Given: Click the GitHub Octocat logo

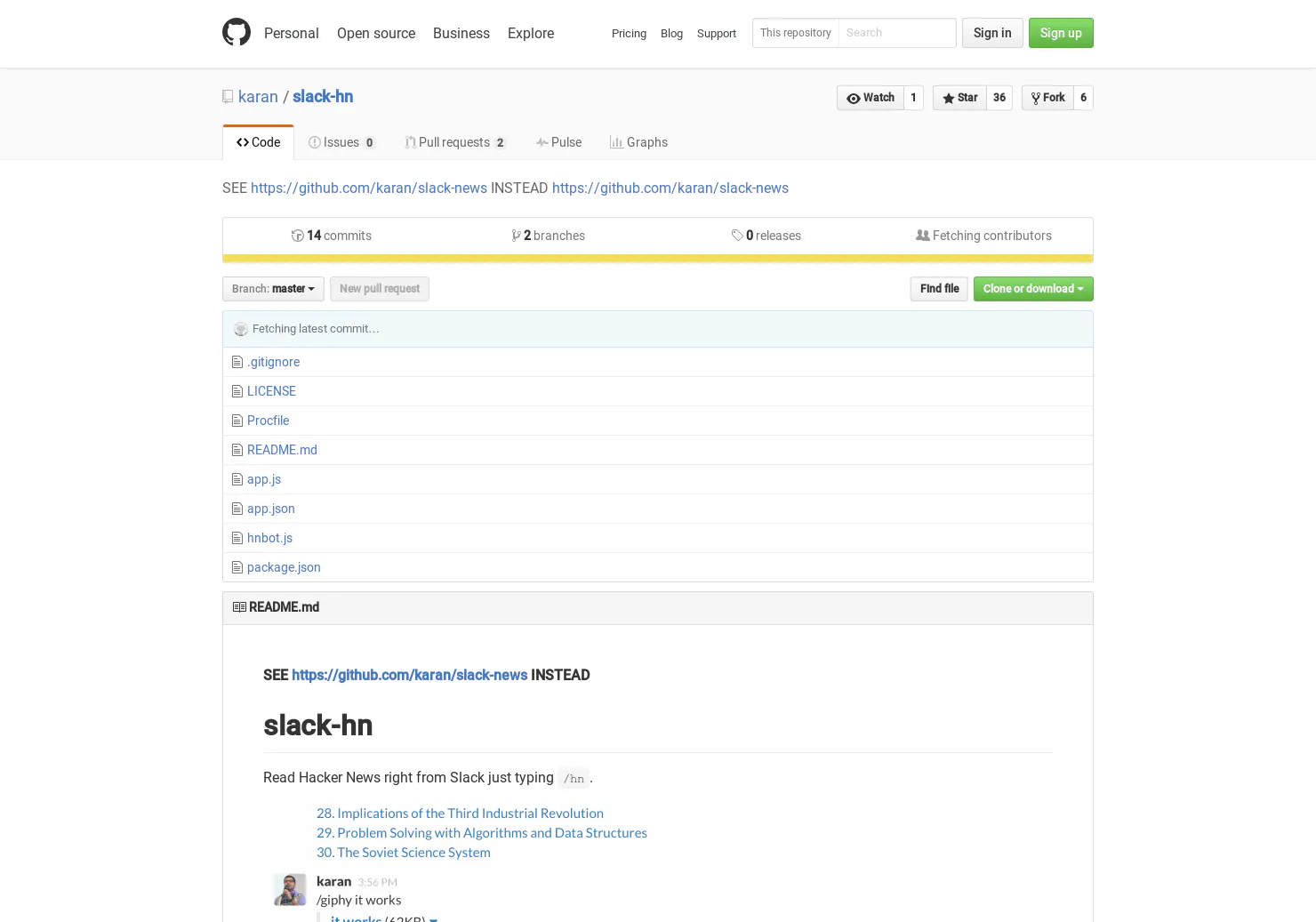Looking at the screenshot, I should click(x=237, y=32).
